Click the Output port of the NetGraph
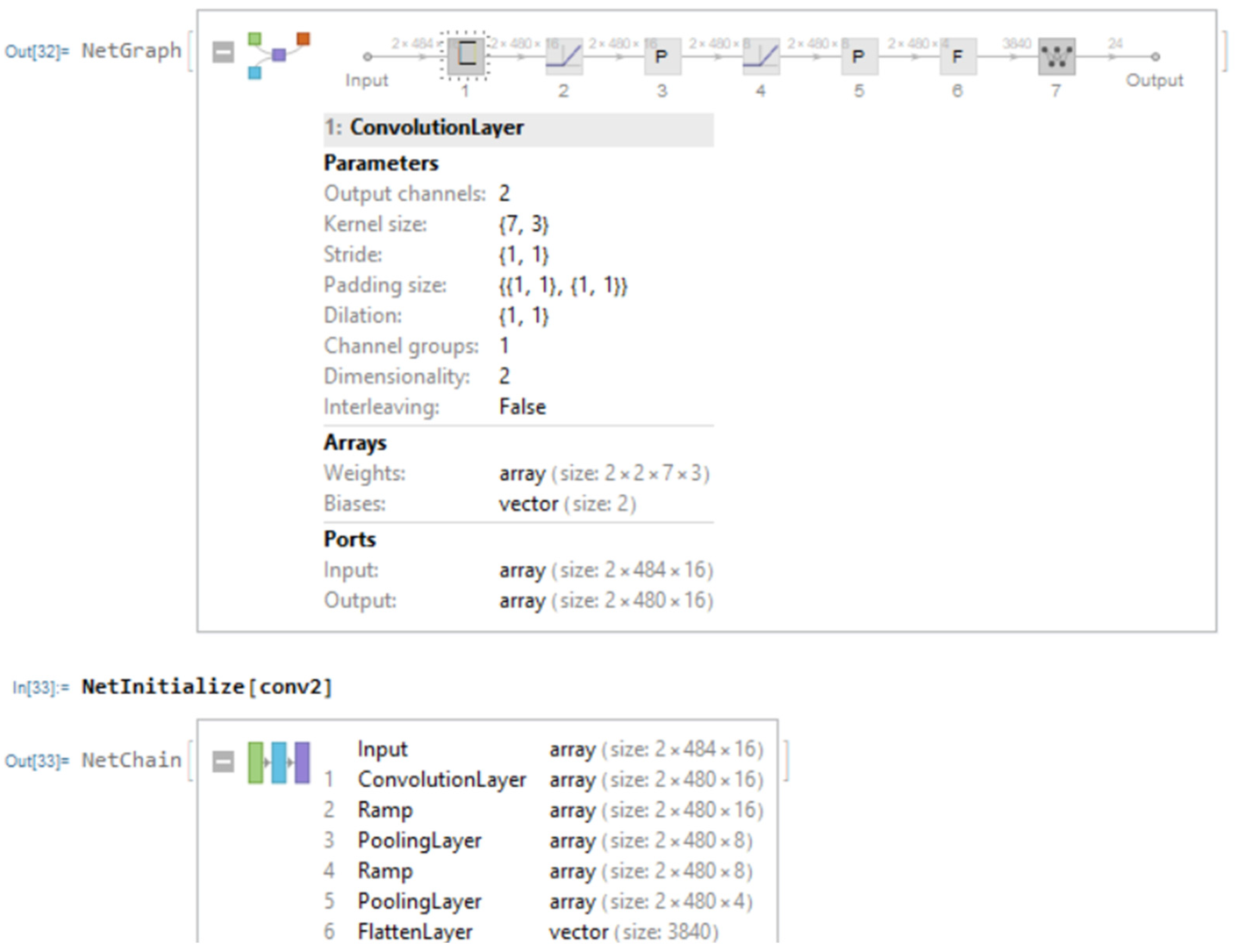The width and height of the screenshot is (1235, 952). (x=1155, y=56)
